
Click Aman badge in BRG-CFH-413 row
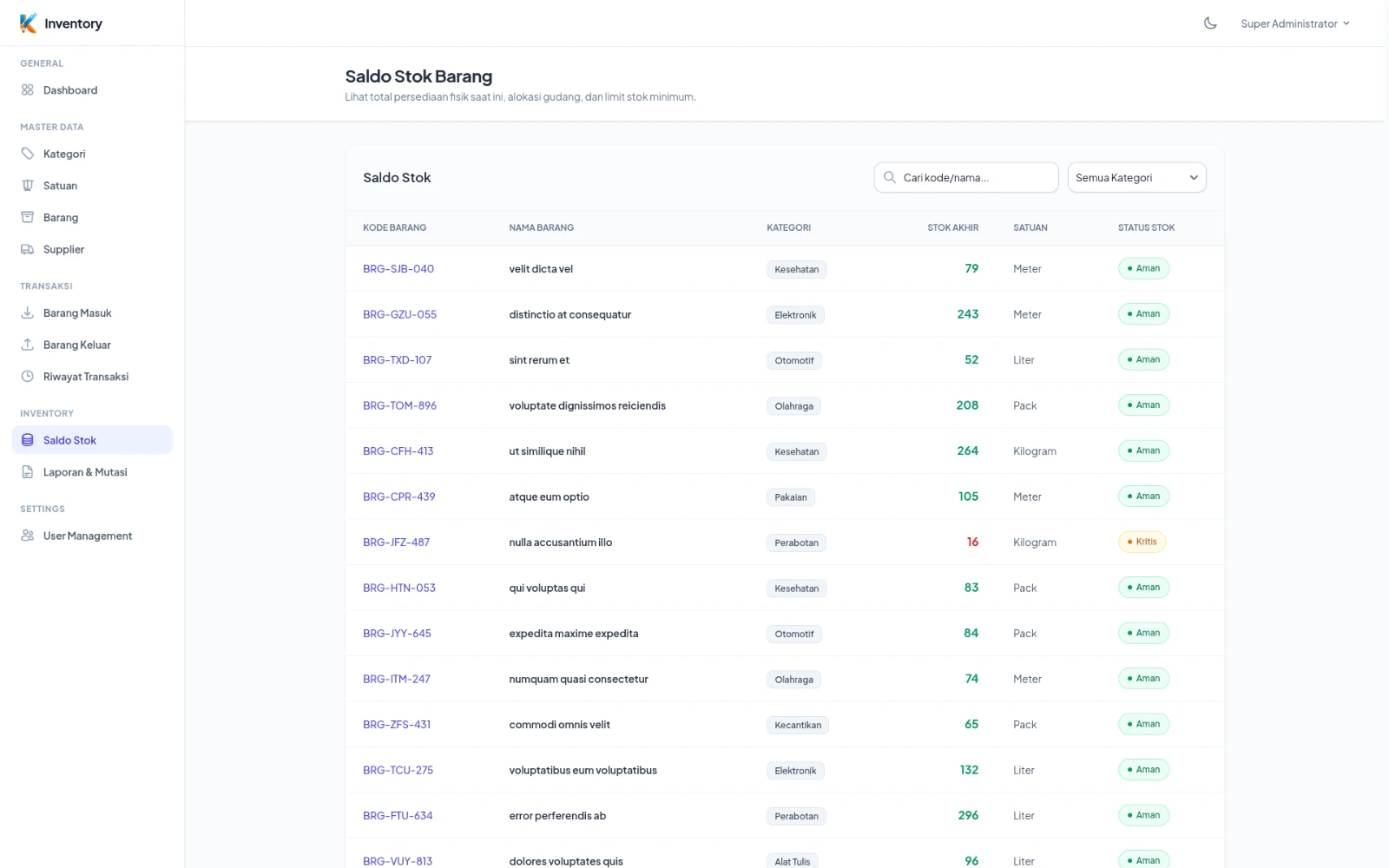click(1143, 450)
